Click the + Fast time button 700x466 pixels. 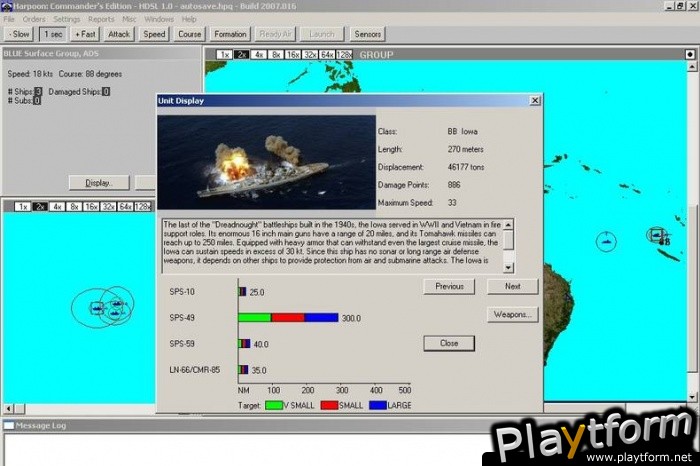85,34
